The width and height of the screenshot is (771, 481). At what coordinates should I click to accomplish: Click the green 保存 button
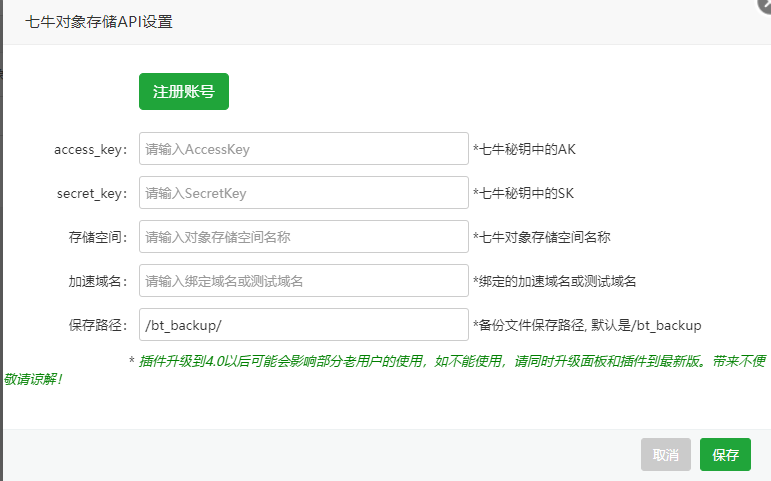pos(725,454)
